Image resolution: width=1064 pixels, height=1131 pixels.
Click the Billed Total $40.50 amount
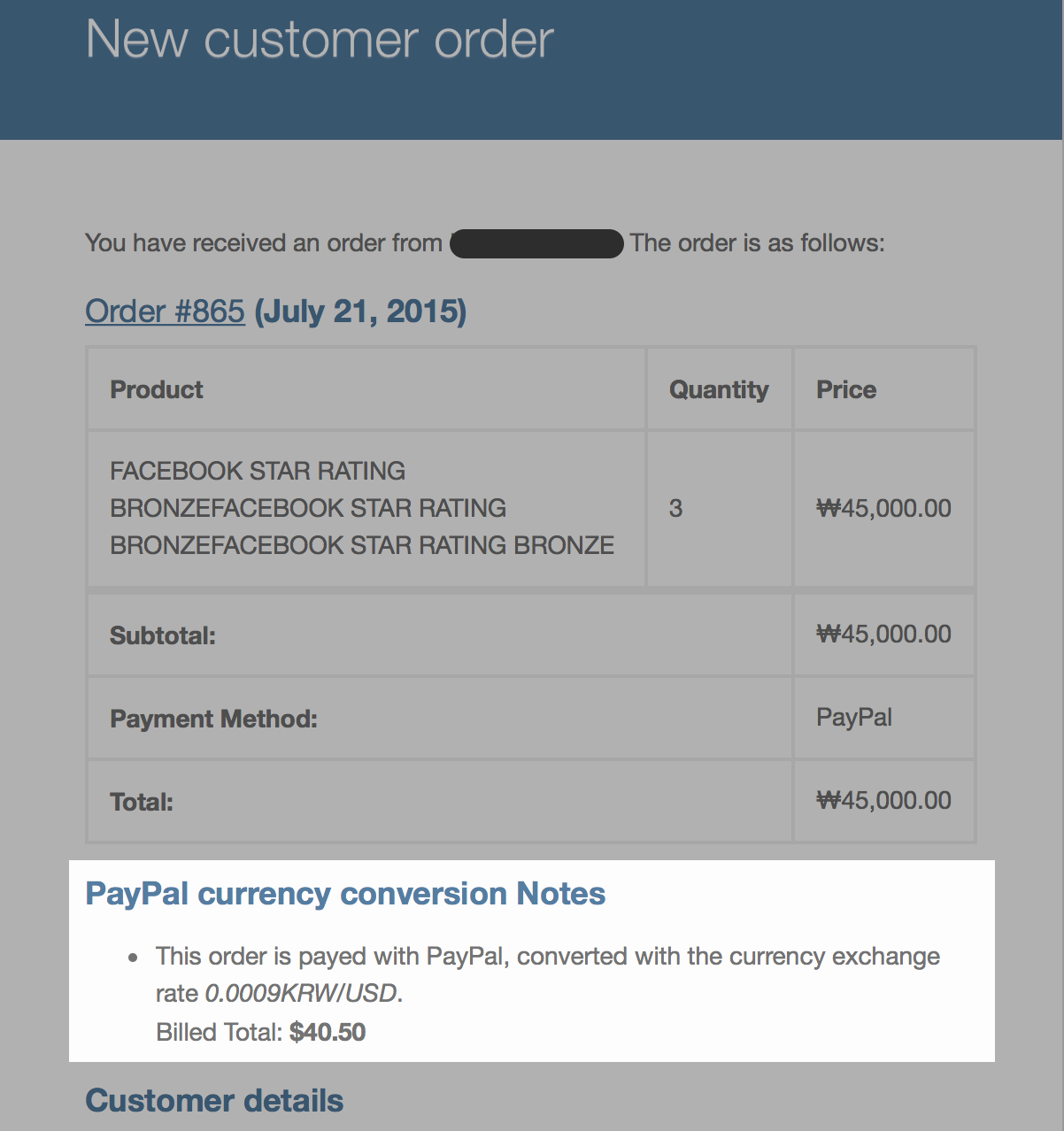pos(328,1032)
